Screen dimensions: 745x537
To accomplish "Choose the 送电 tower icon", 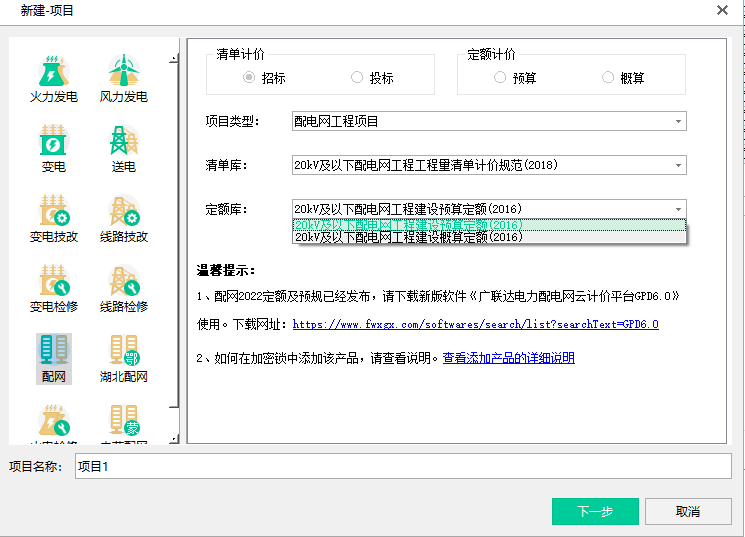I will [124, 149].
